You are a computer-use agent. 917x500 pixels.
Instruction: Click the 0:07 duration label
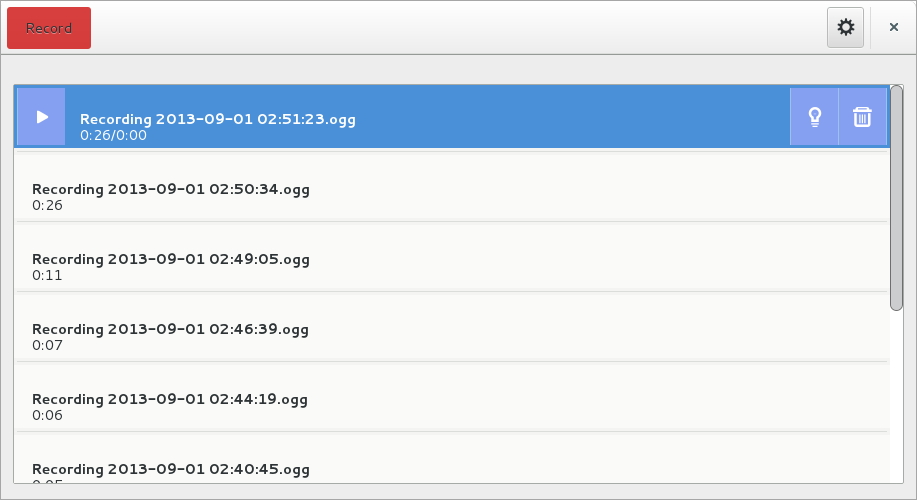tap(47, 345)
